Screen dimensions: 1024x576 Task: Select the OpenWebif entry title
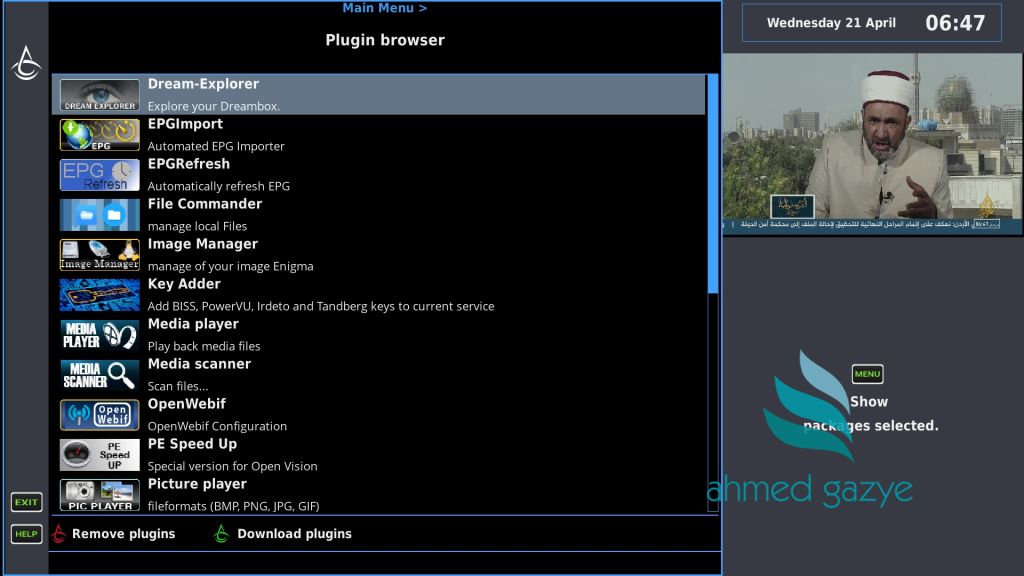tap(187, 404)
